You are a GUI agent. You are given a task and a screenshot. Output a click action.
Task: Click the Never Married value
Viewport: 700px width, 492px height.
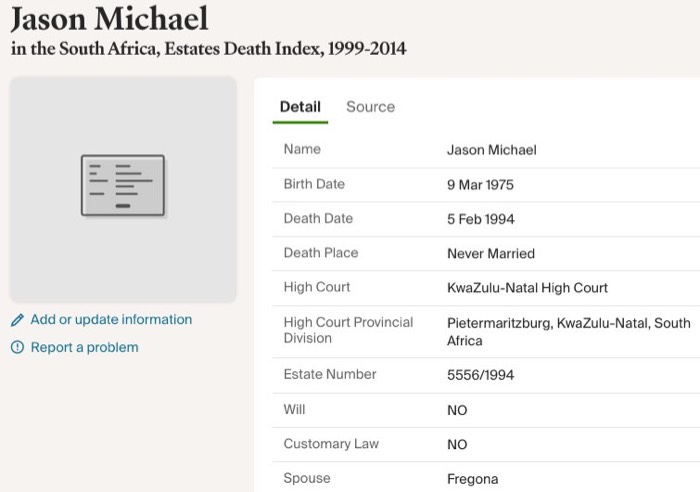(490, 254)
